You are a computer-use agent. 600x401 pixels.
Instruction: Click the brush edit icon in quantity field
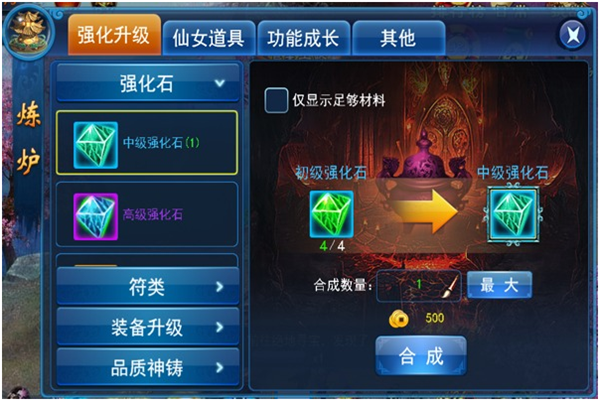click(x=450, y=286)
